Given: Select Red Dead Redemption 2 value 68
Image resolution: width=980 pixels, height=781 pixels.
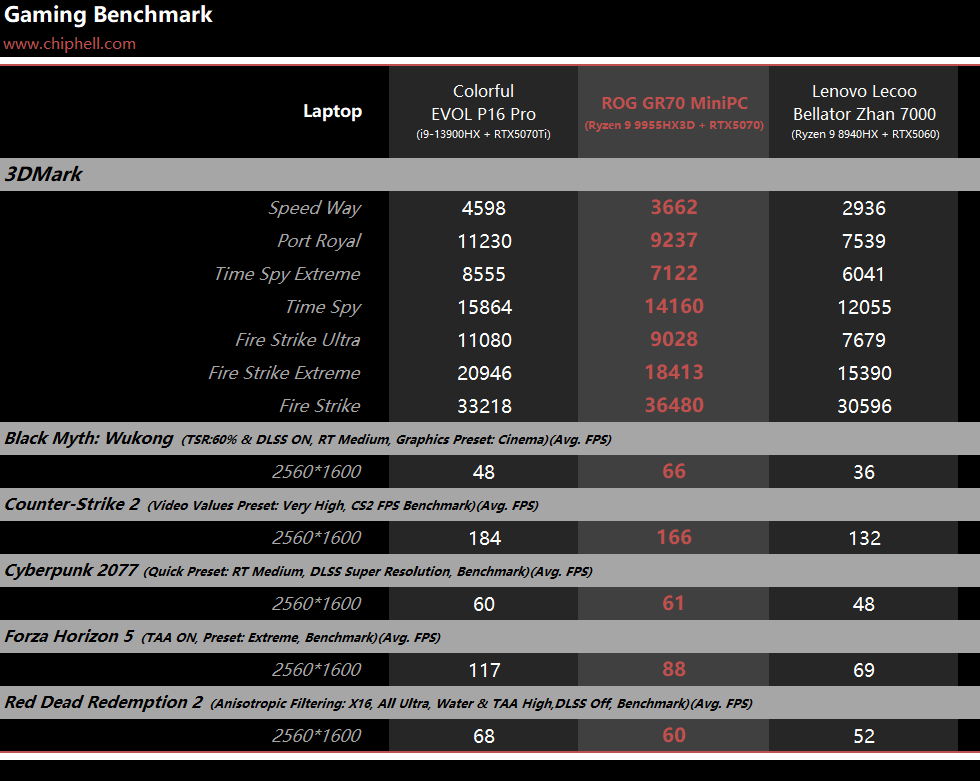Looking at the screenshot, I should click(484, 737).
